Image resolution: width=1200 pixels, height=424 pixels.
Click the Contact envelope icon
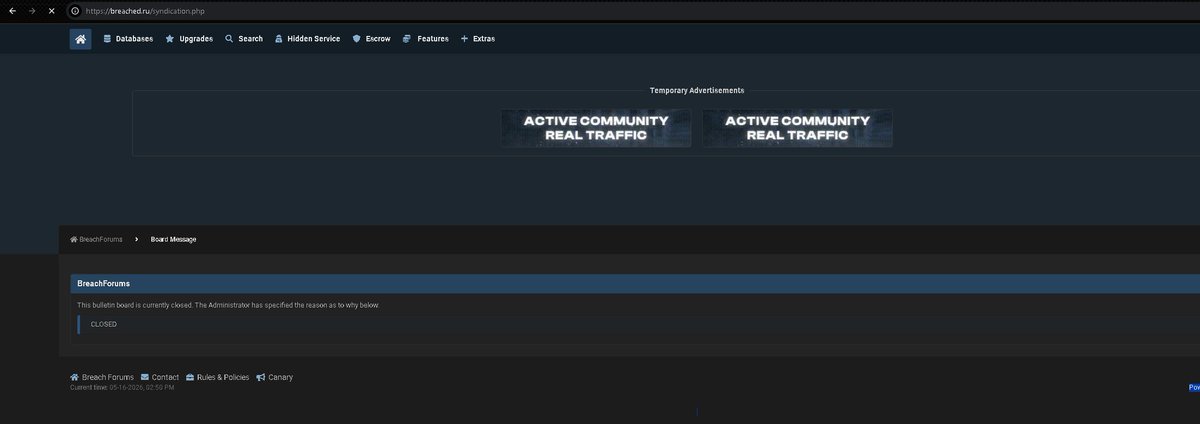pos(145,377)
